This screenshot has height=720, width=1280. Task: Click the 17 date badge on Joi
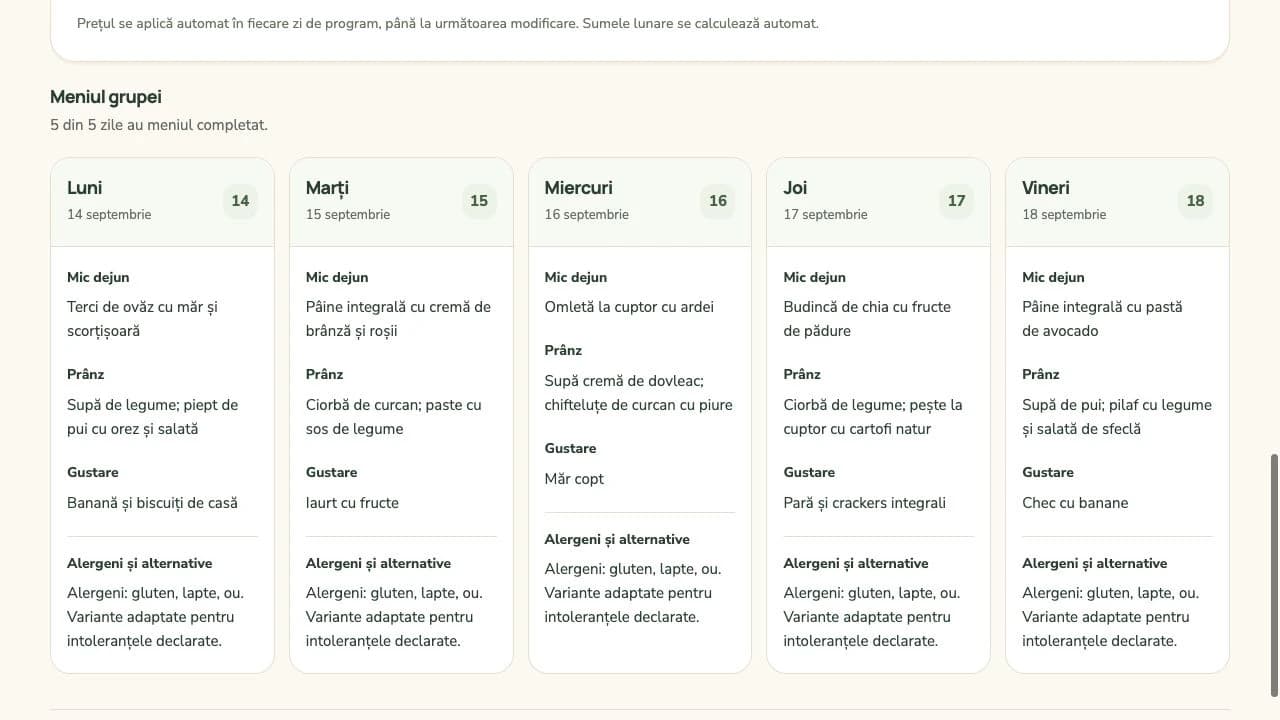(x=957, y=201)
